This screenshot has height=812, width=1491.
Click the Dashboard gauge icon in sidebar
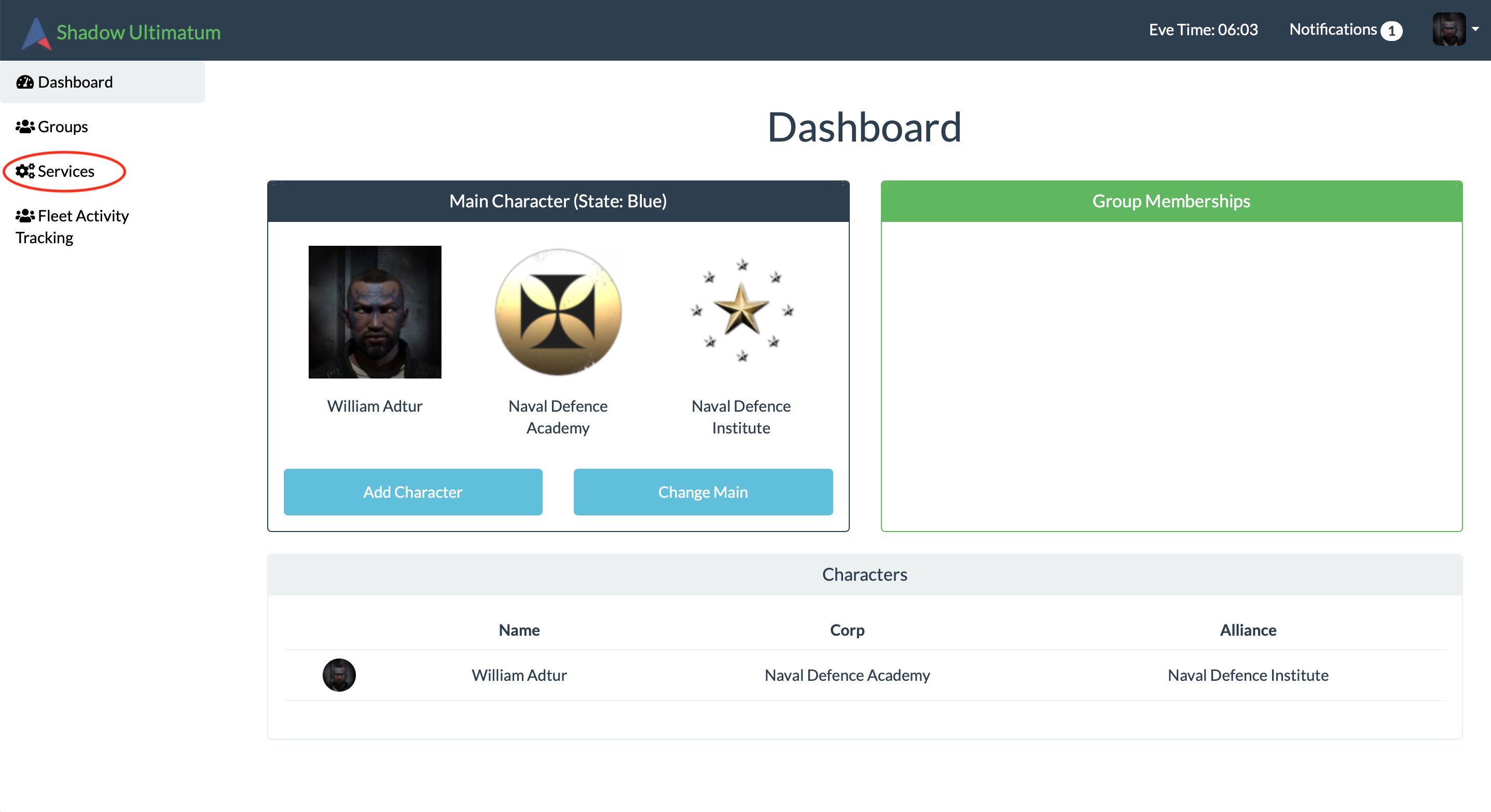click(25, 82)
